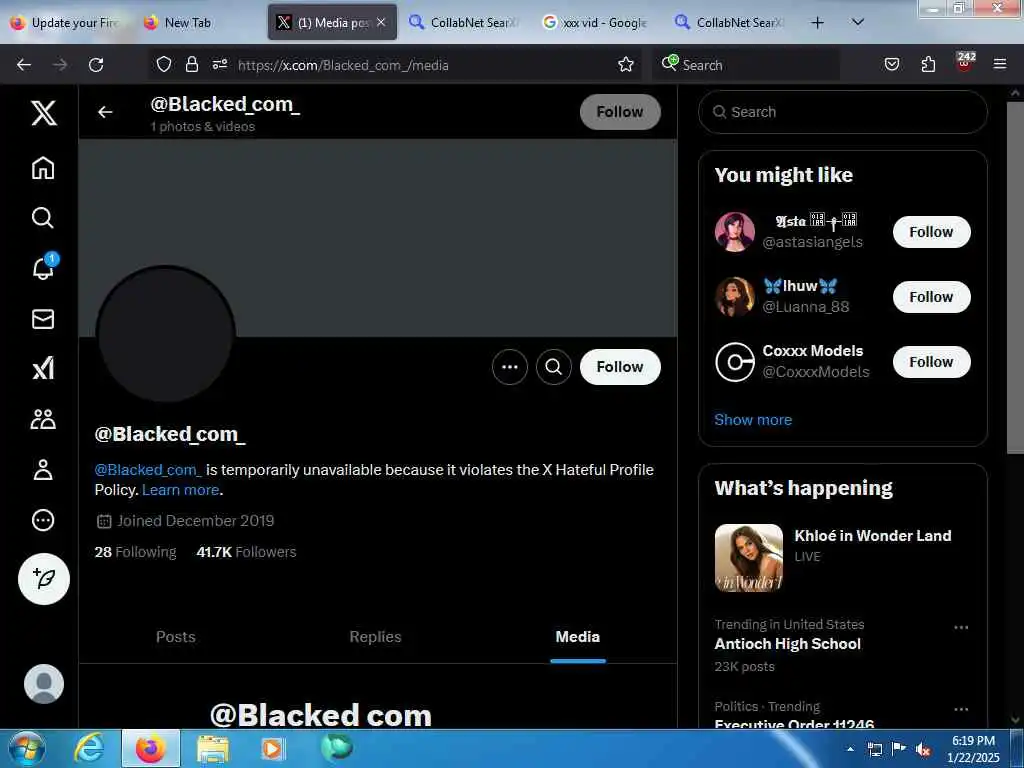Click the profile search magnifier button
1024x768 pixels.
coord(554,367)
